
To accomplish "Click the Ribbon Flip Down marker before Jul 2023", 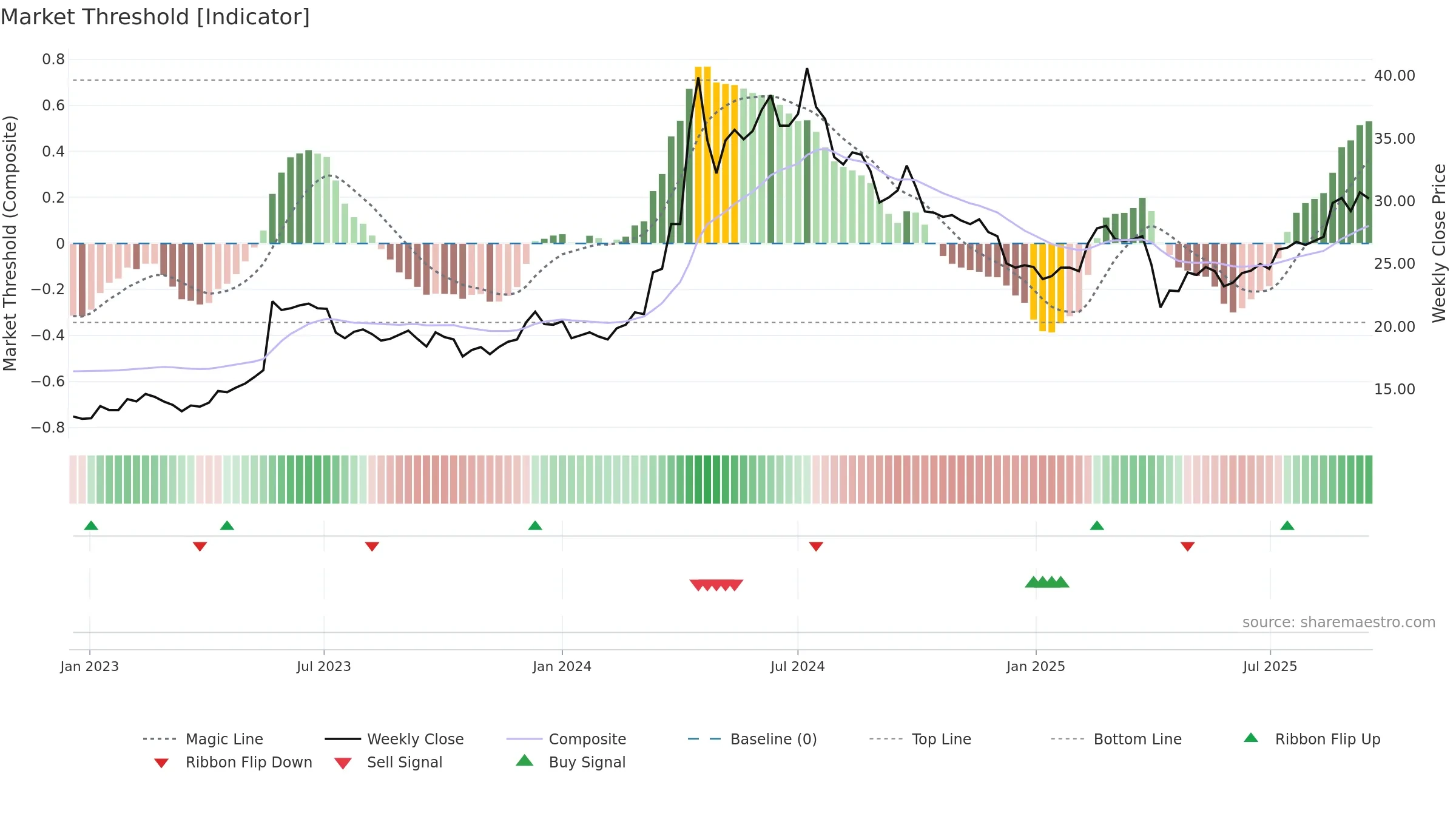I will 200,547.
